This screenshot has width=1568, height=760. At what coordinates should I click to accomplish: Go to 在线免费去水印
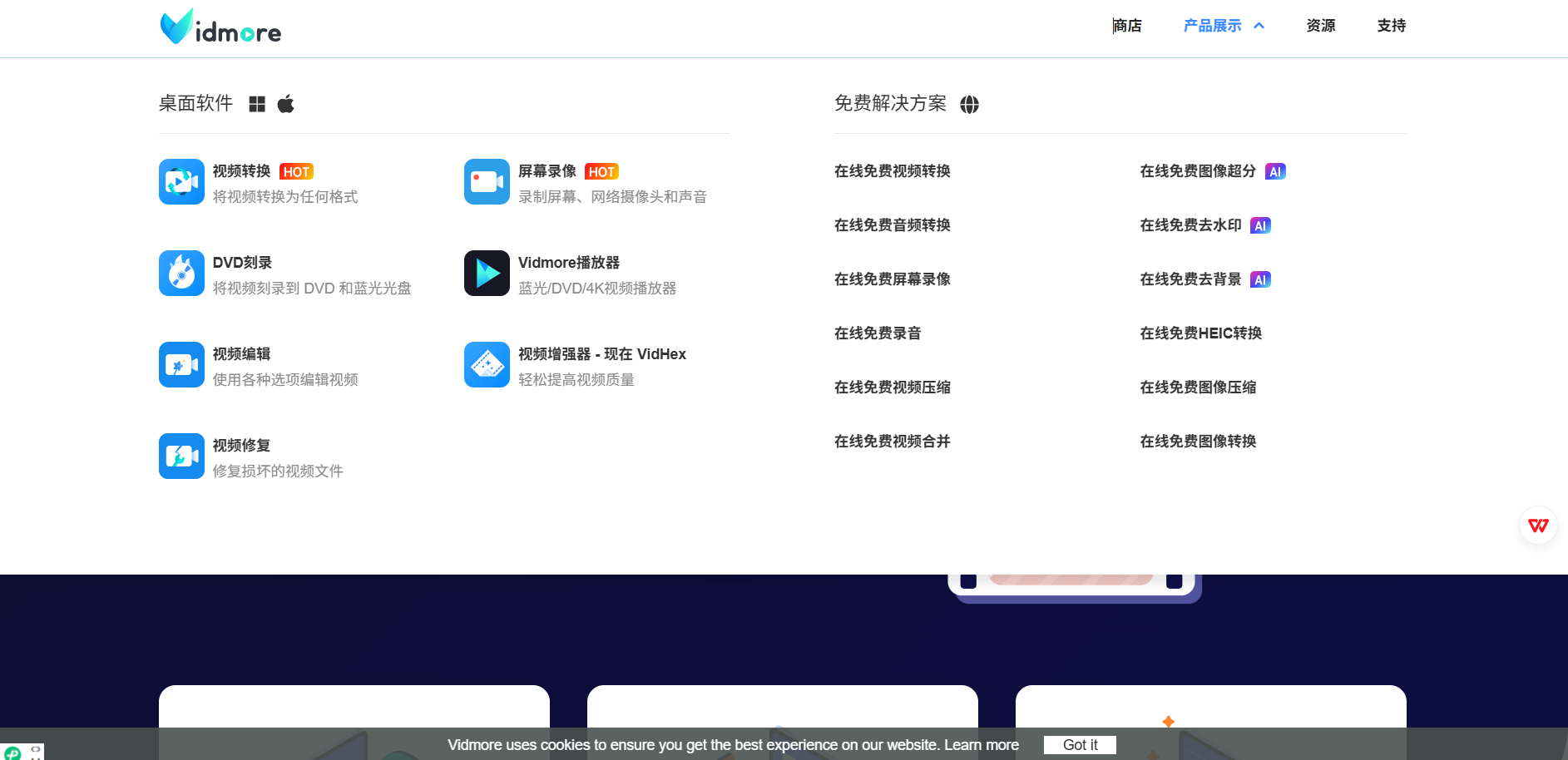(1190, 225)
